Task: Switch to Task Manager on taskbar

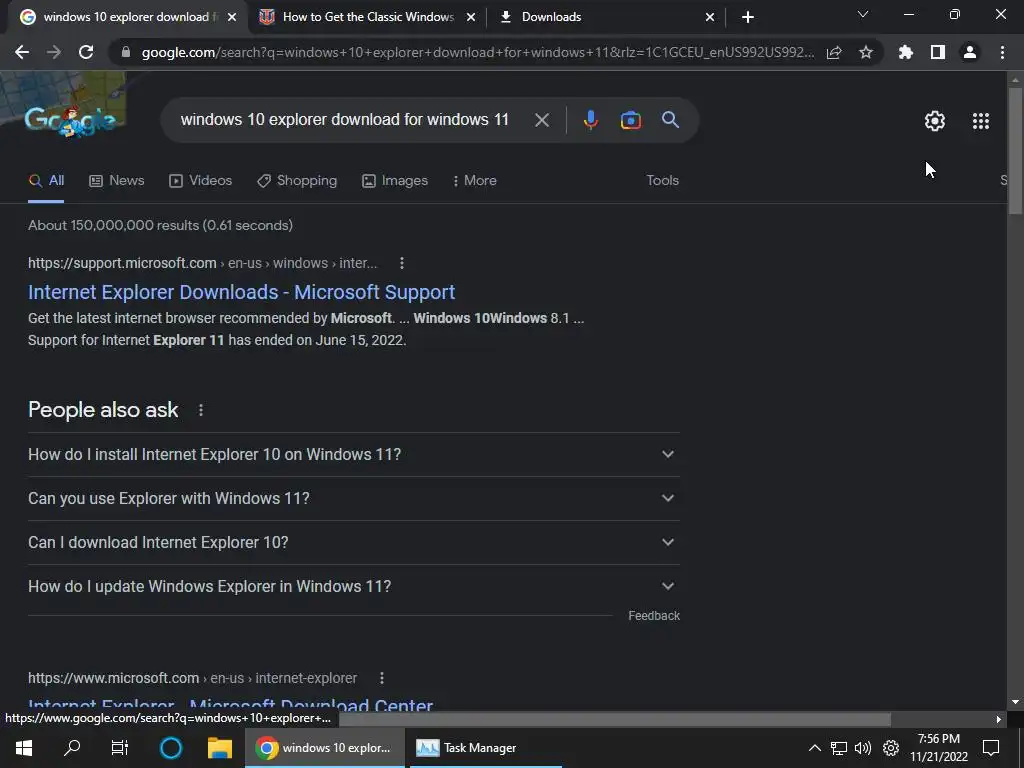Action: click(486, 748)
